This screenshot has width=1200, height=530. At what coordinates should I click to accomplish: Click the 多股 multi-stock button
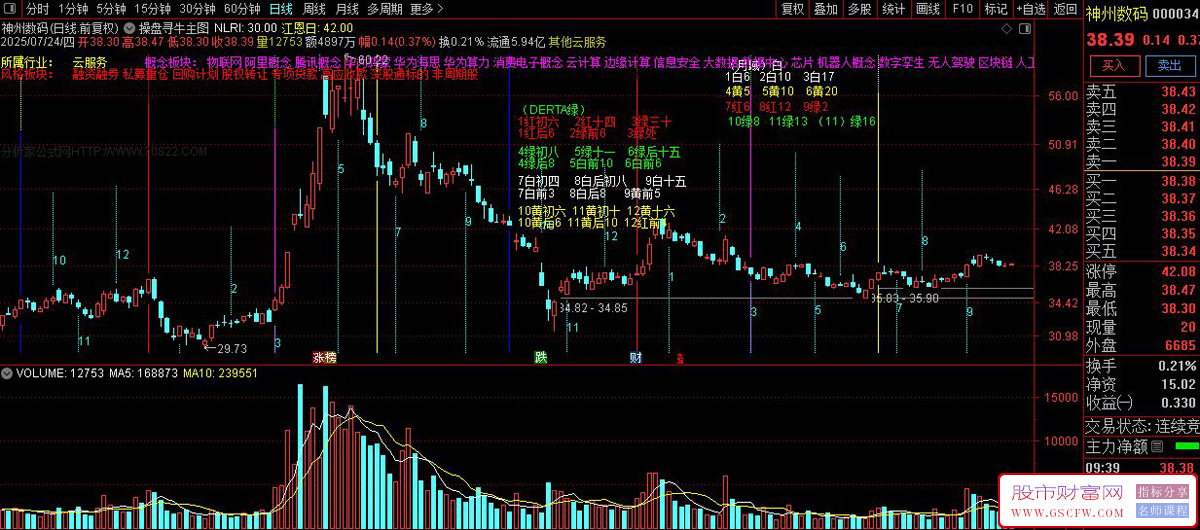[x=859, y=9]
